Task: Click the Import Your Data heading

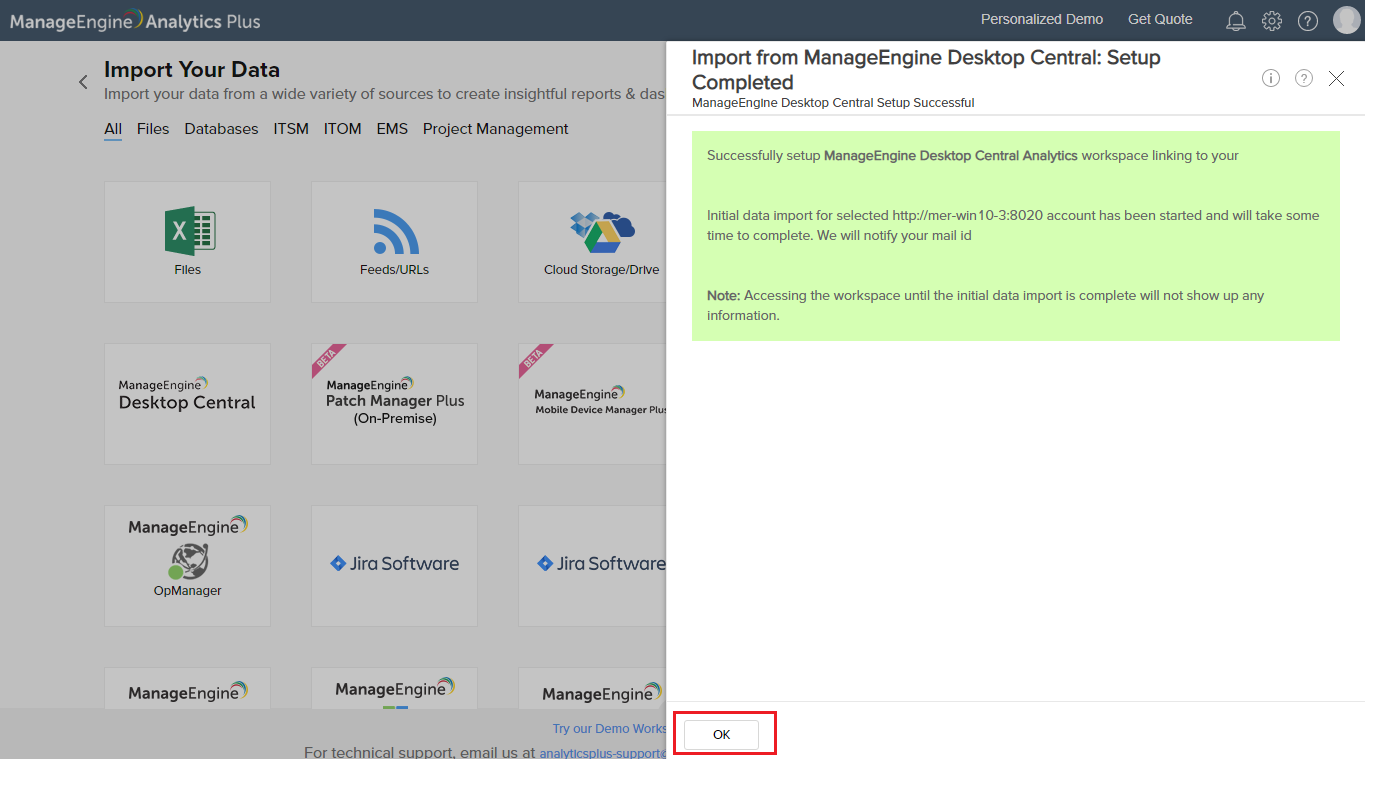Action: point(192,70)
